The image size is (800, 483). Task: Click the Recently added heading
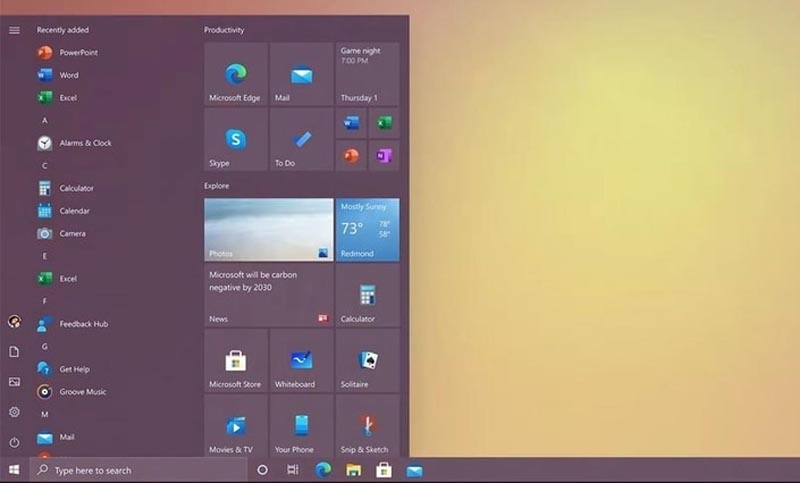click(x=62, y=30)
